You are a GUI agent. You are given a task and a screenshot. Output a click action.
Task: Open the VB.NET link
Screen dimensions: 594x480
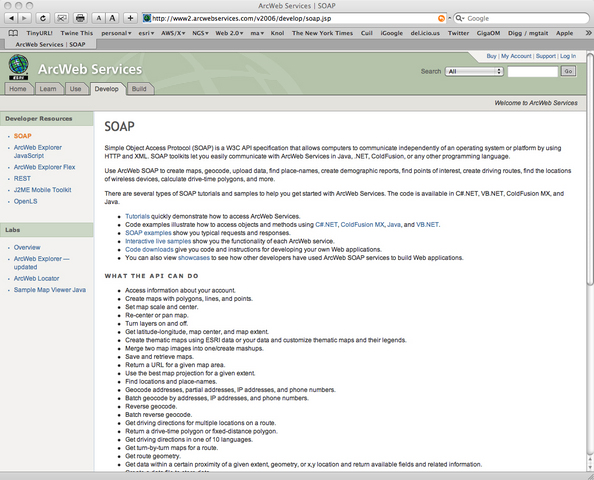pos(427,225)
